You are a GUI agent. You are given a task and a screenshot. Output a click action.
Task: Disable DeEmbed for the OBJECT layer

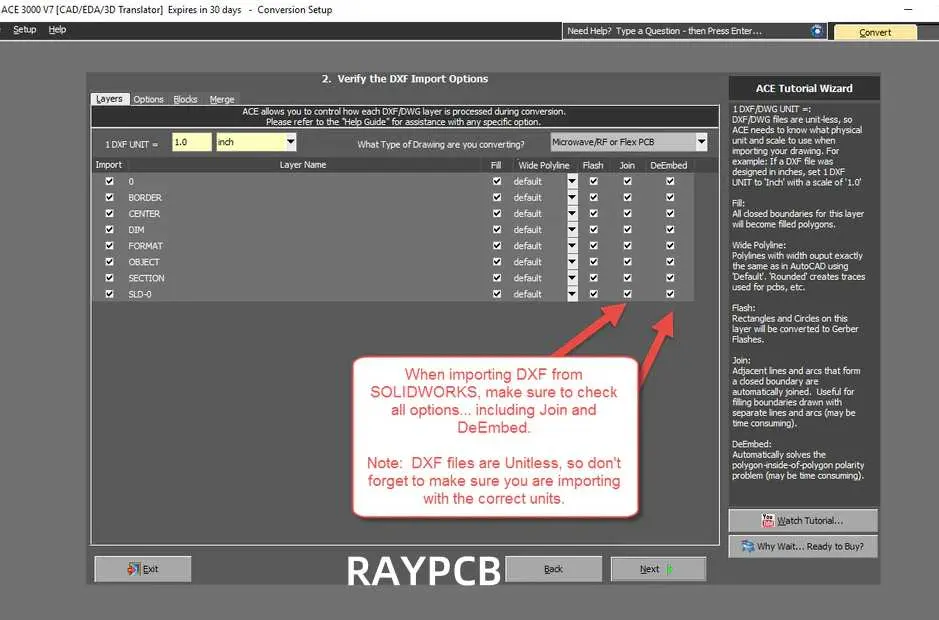click(x=670, y=262)
